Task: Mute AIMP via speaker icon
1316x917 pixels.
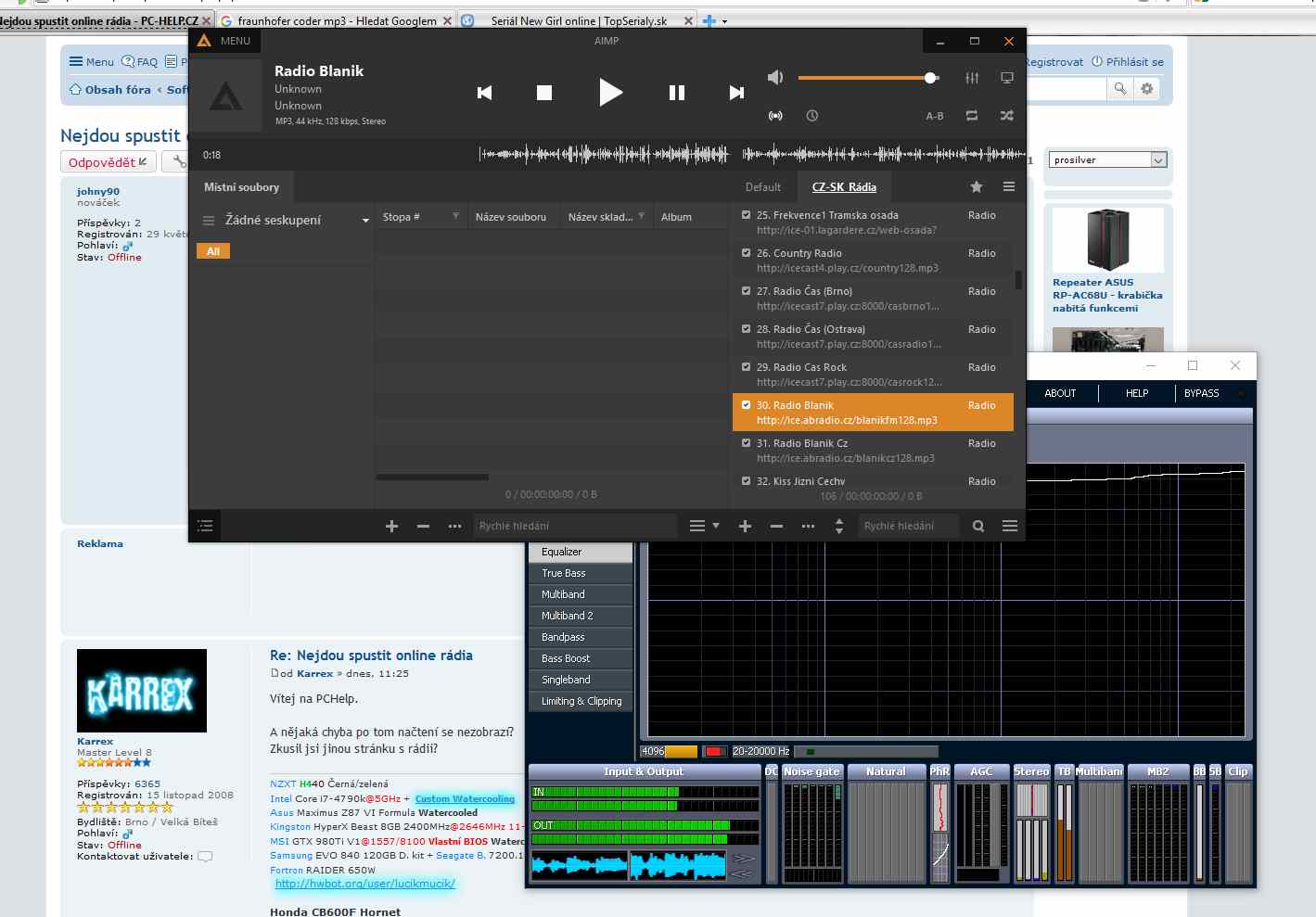Action: [775, 78]
